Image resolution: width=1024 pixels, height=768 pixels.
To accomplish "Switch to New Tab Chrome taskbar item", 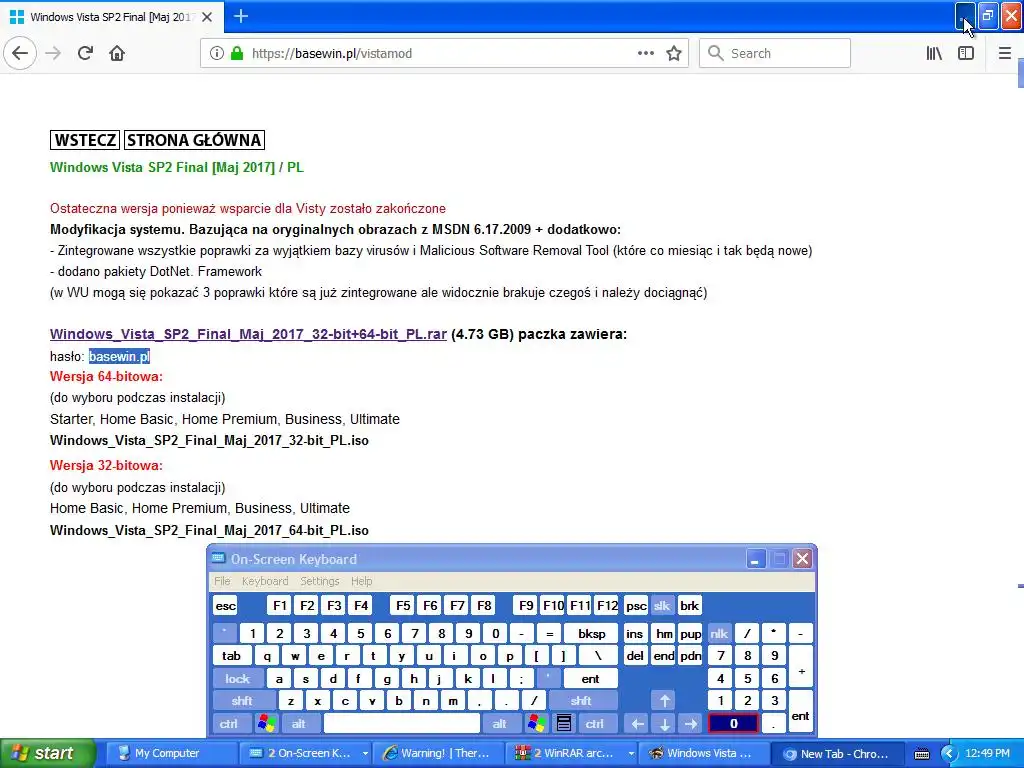I will [839, 754].
